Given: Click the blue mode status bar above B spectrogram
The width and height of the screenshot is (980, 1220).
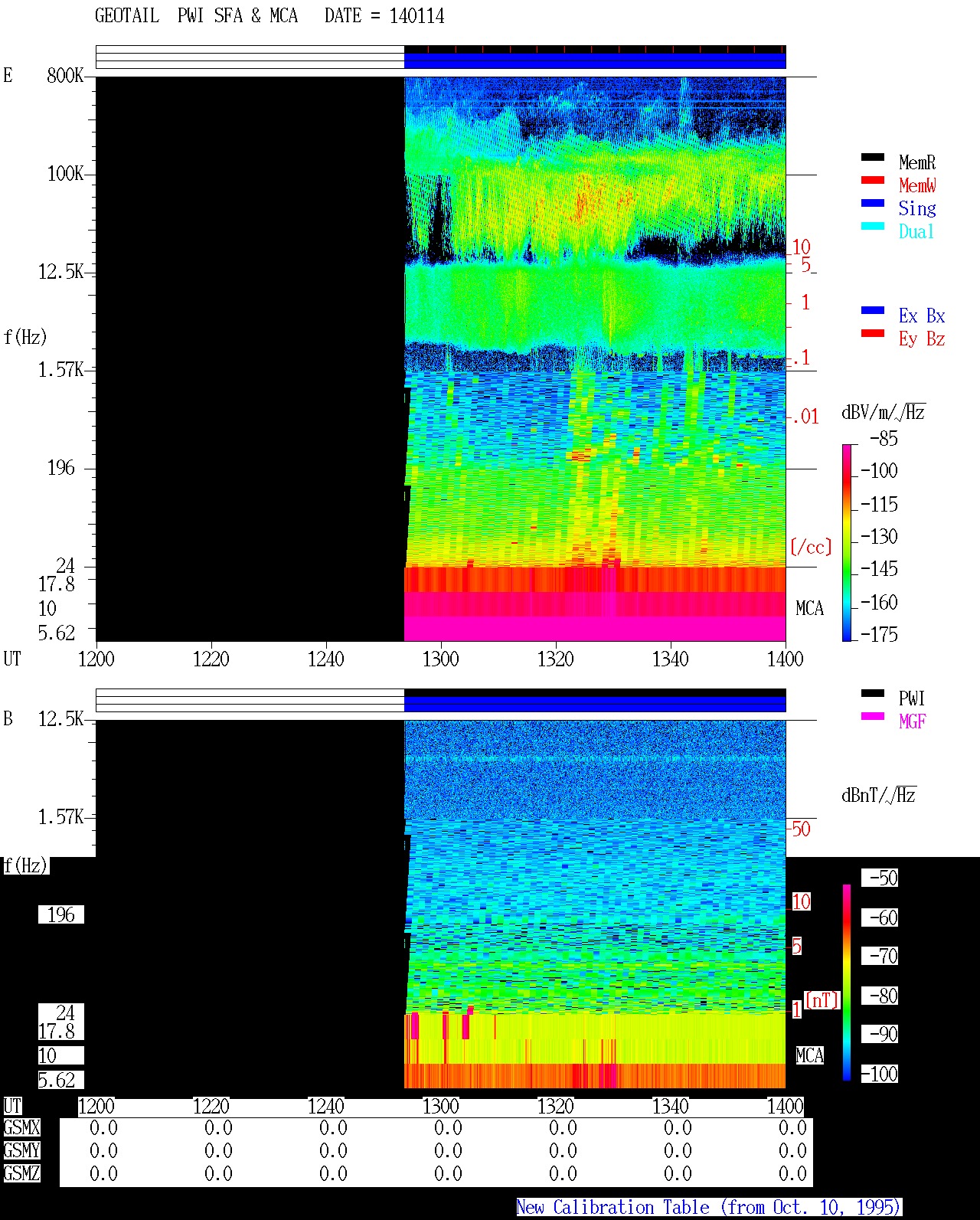Looking at the screenshot, I should pyautogui.click(x=595, y=704).
